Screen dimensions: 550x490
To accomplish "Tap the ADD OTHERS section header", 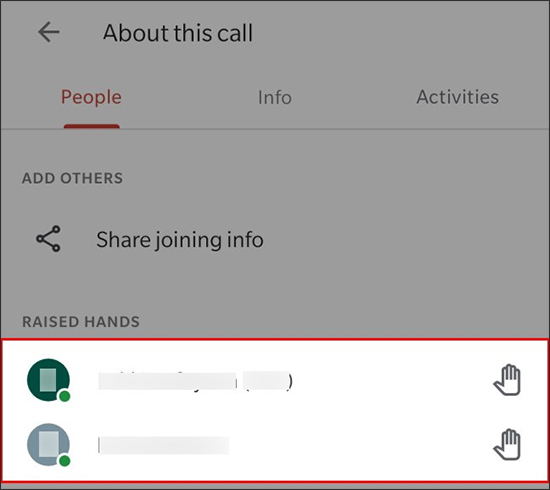I will [x=72, y=178].
